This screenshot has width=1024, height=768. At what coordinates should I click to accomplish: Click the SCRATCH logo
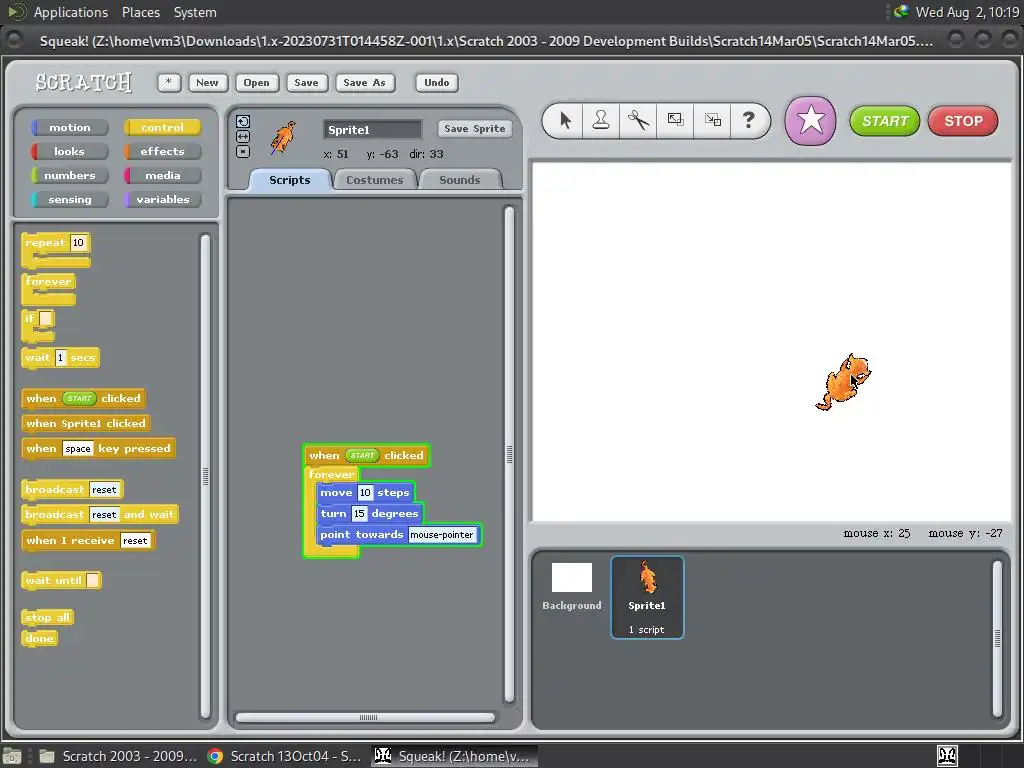(84, 82)
